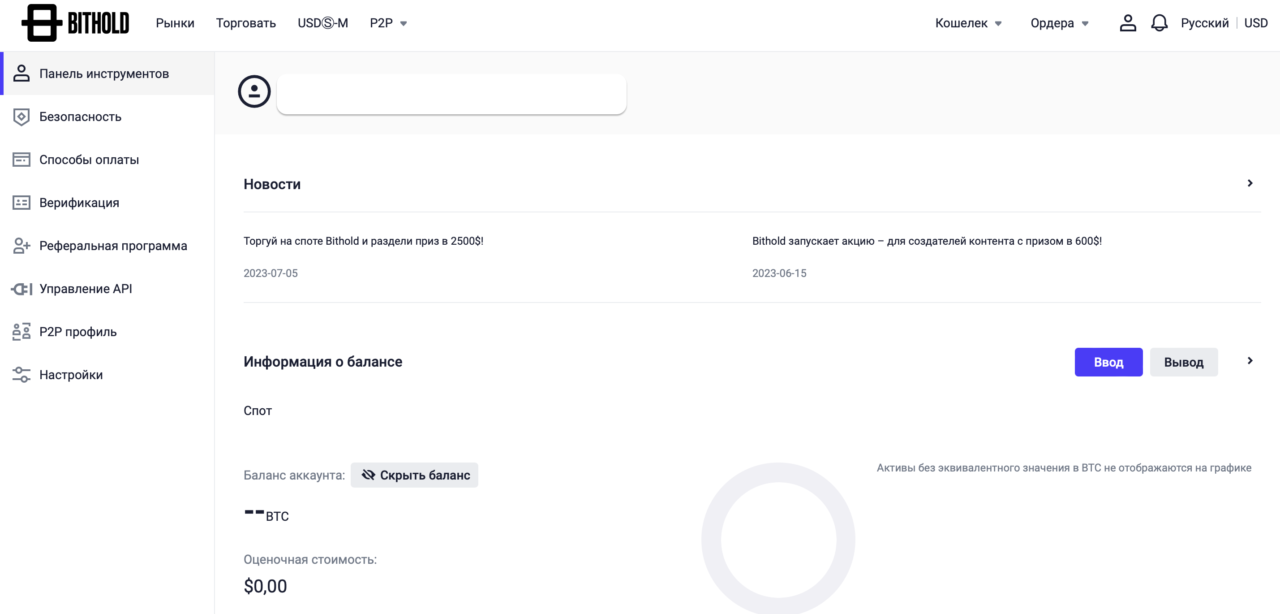Expand the P2P dropdown menu
Screen dimensions: 1280x614
point(389,23)
